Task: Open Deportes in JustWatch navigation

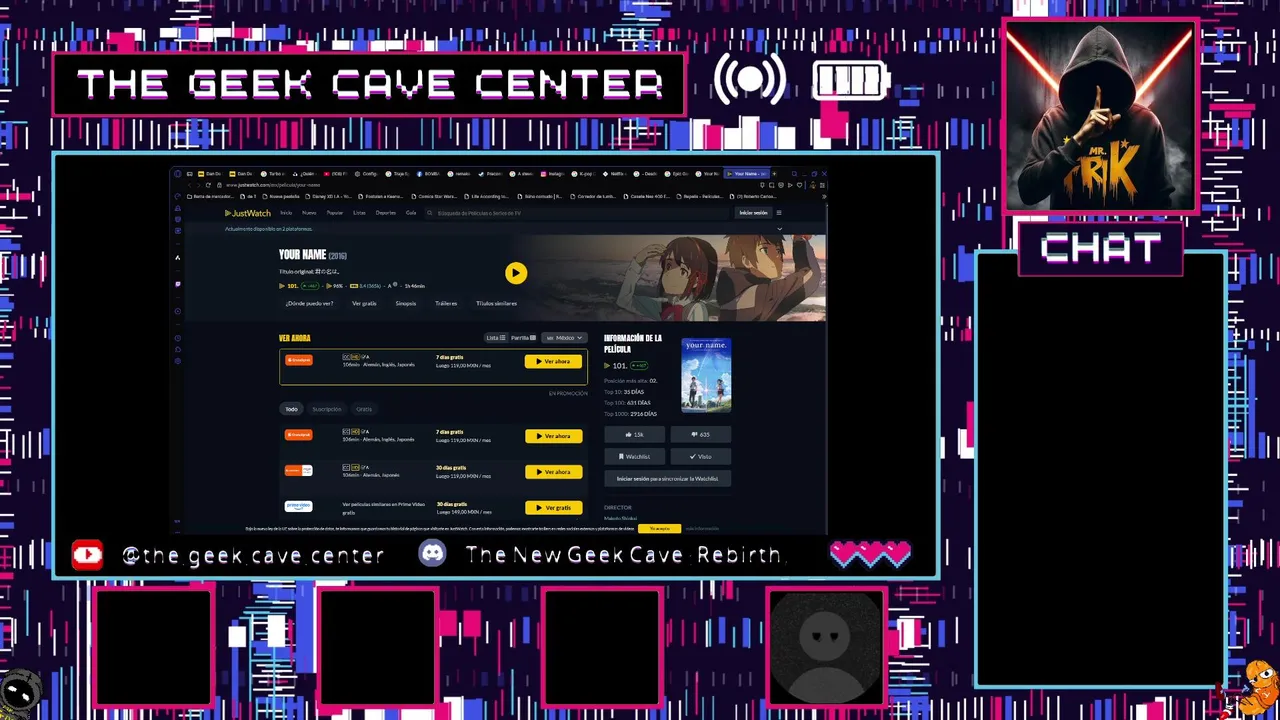Action: [x=385, y=213]
